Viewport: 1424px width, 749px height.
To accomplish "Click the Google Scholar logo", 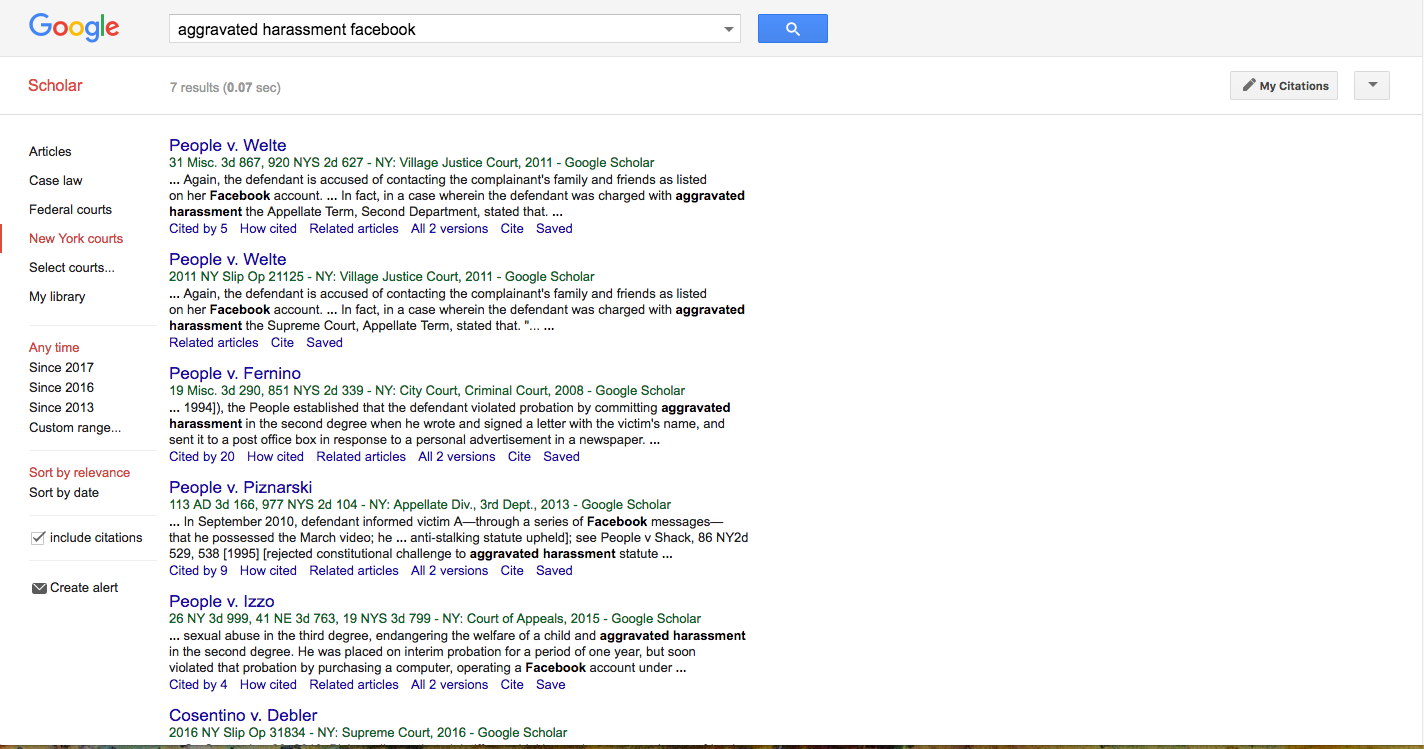I will click(x=73, y=27).
